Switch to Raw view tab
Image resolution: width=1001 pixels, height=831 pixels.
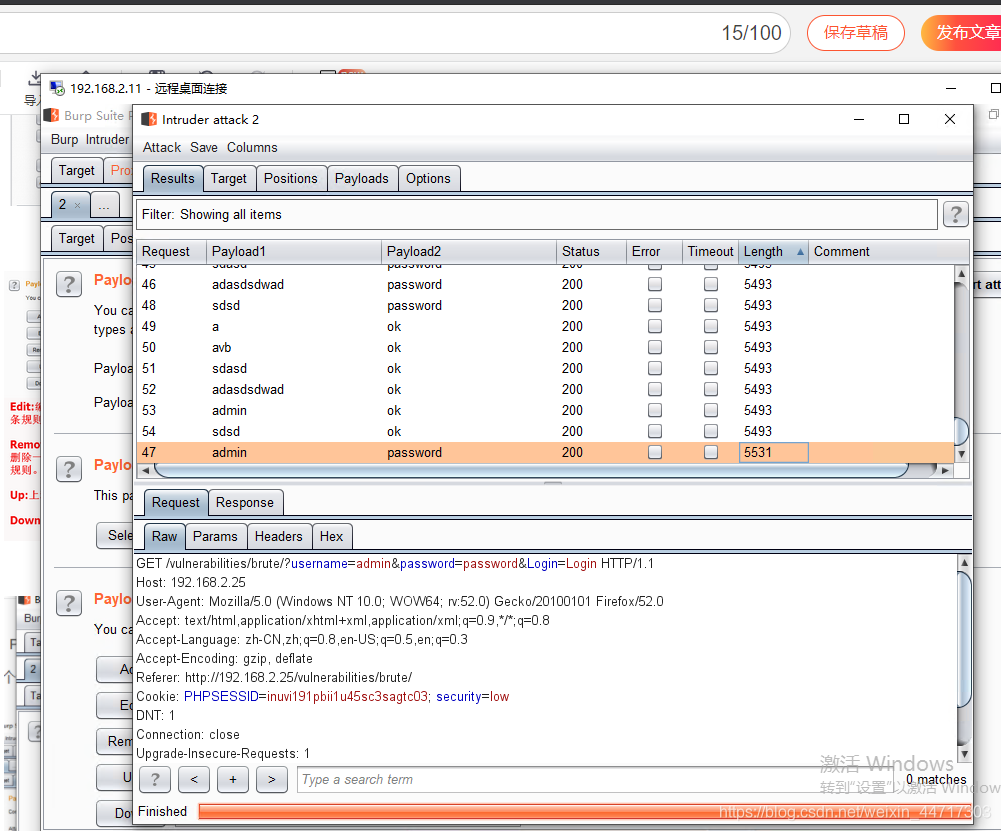click(x=164, y=537)
